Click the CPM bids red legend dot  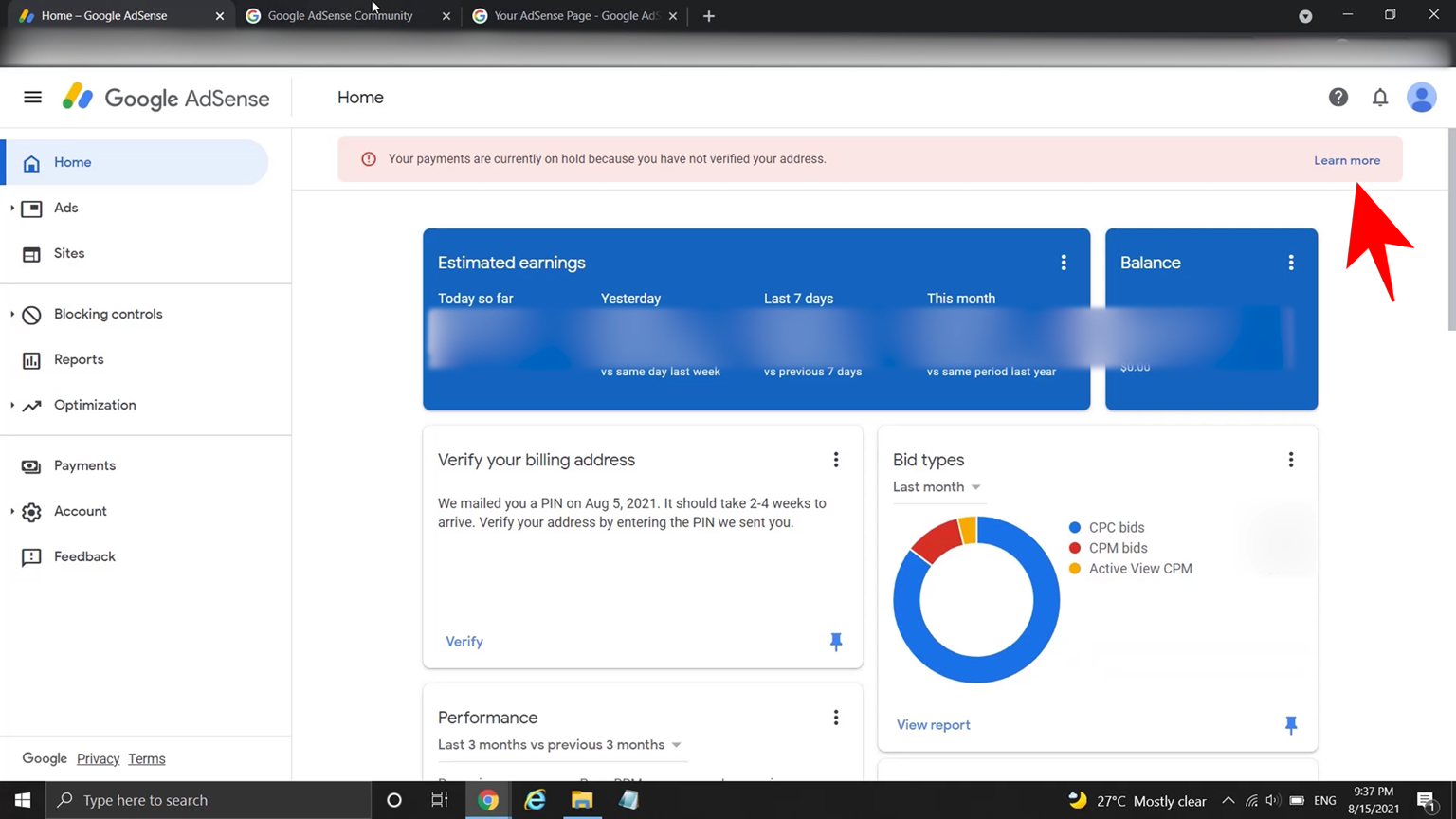pos(1075,548)
